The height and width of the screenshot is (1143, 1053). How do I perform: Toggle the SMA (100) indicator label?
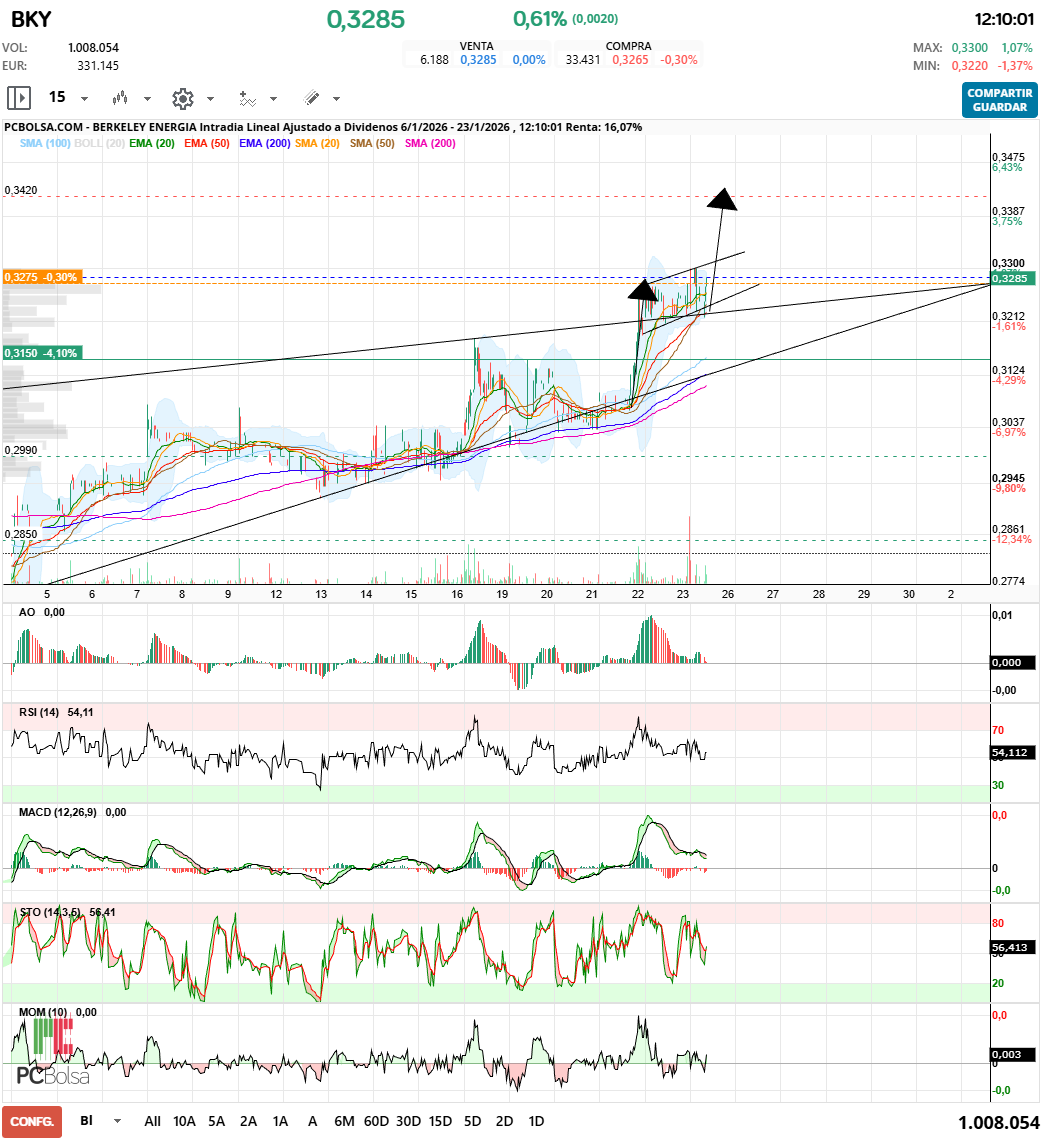[x=45, y=144]
